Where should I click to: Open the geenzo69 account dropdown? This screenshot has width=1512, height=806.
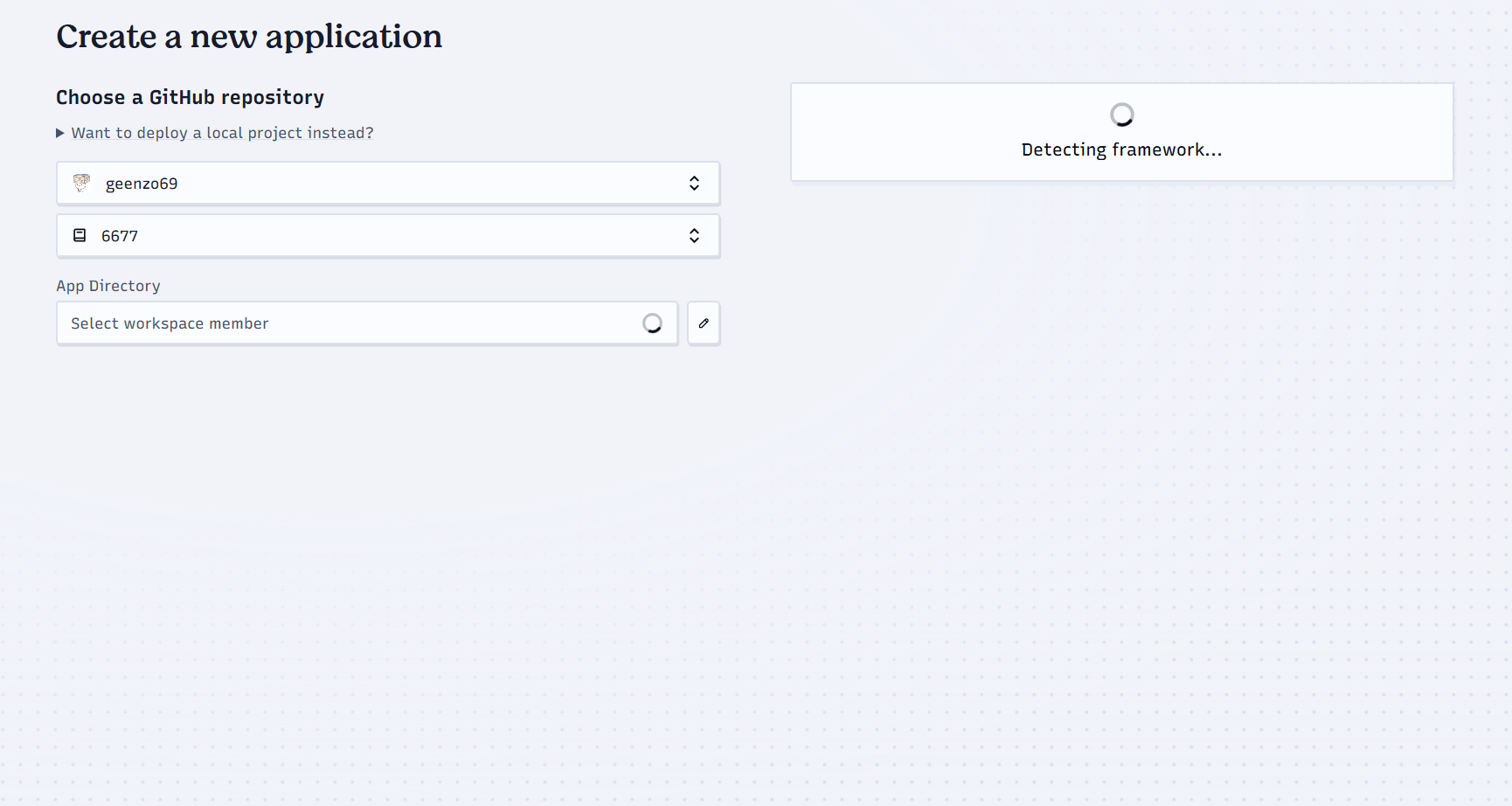(388, 184)
